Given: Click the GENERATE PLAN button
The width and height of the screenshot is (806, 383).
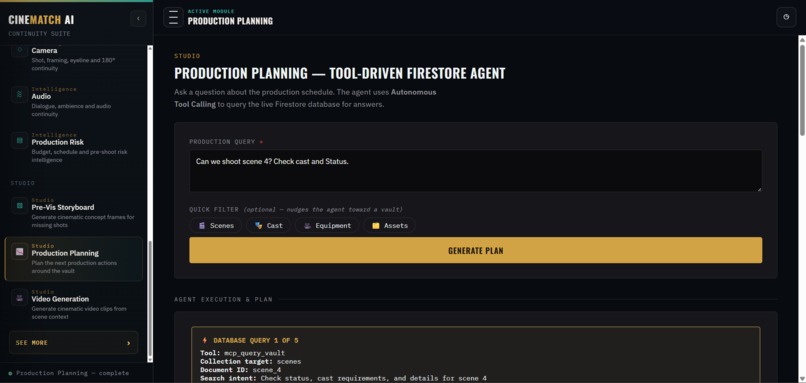Looking at the screenshot, I should pyautogui.click(x=475, y=250).
